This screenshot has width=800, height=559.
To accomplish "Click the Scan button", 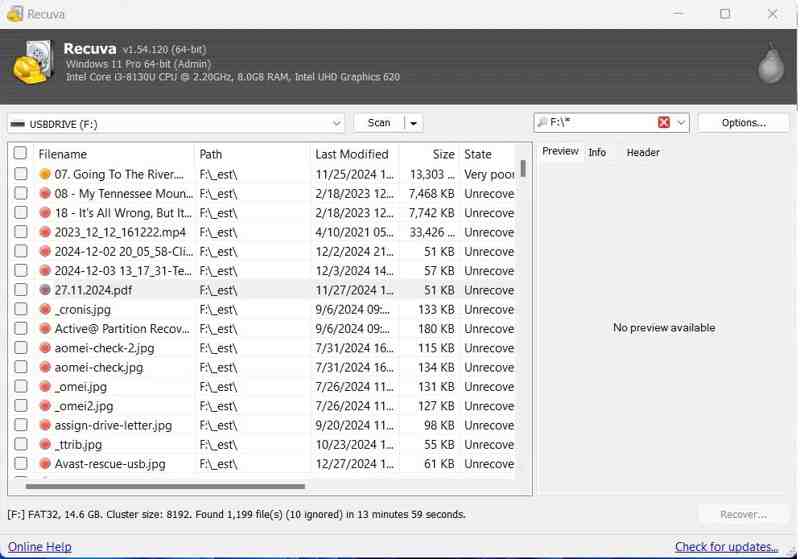I will [379, 123].
